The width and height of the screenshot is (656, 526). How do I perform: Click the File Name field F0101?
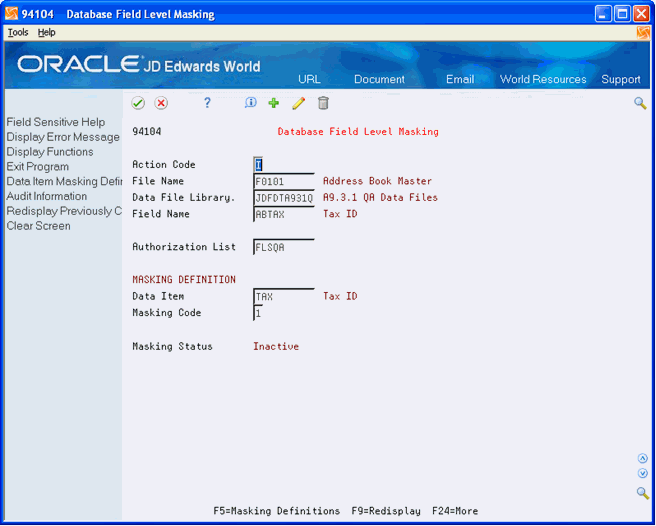[x=284, y=181]
